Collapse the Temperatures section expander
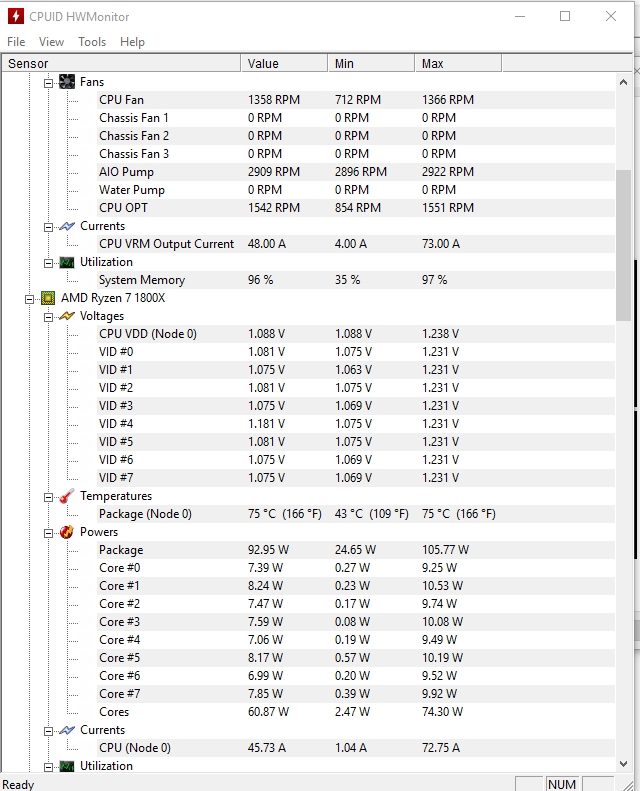 click(48, 496)
